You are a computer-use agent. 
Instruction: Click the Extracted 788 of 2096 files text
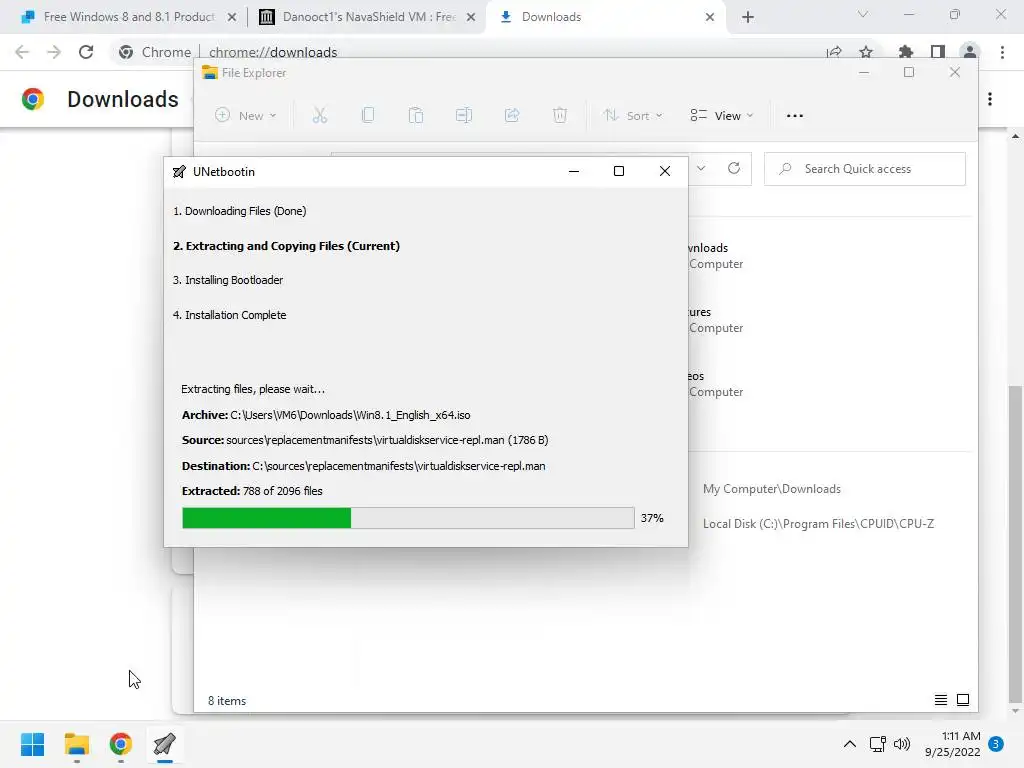tap(252, 491)
